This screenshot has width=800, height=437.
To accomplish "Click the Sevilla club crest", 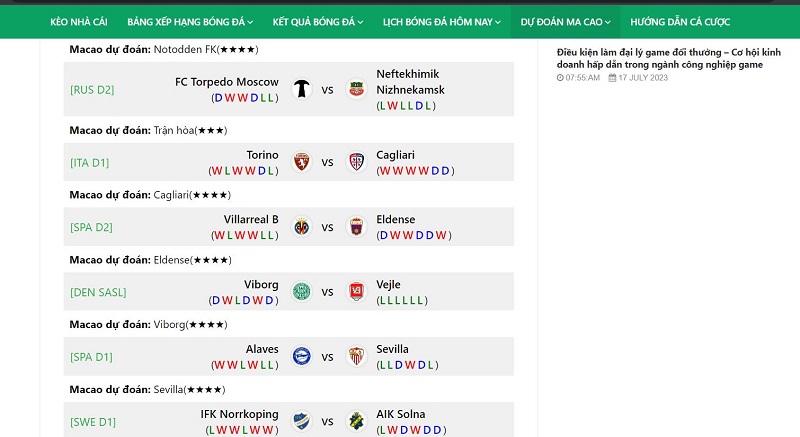I will (357, 356).
